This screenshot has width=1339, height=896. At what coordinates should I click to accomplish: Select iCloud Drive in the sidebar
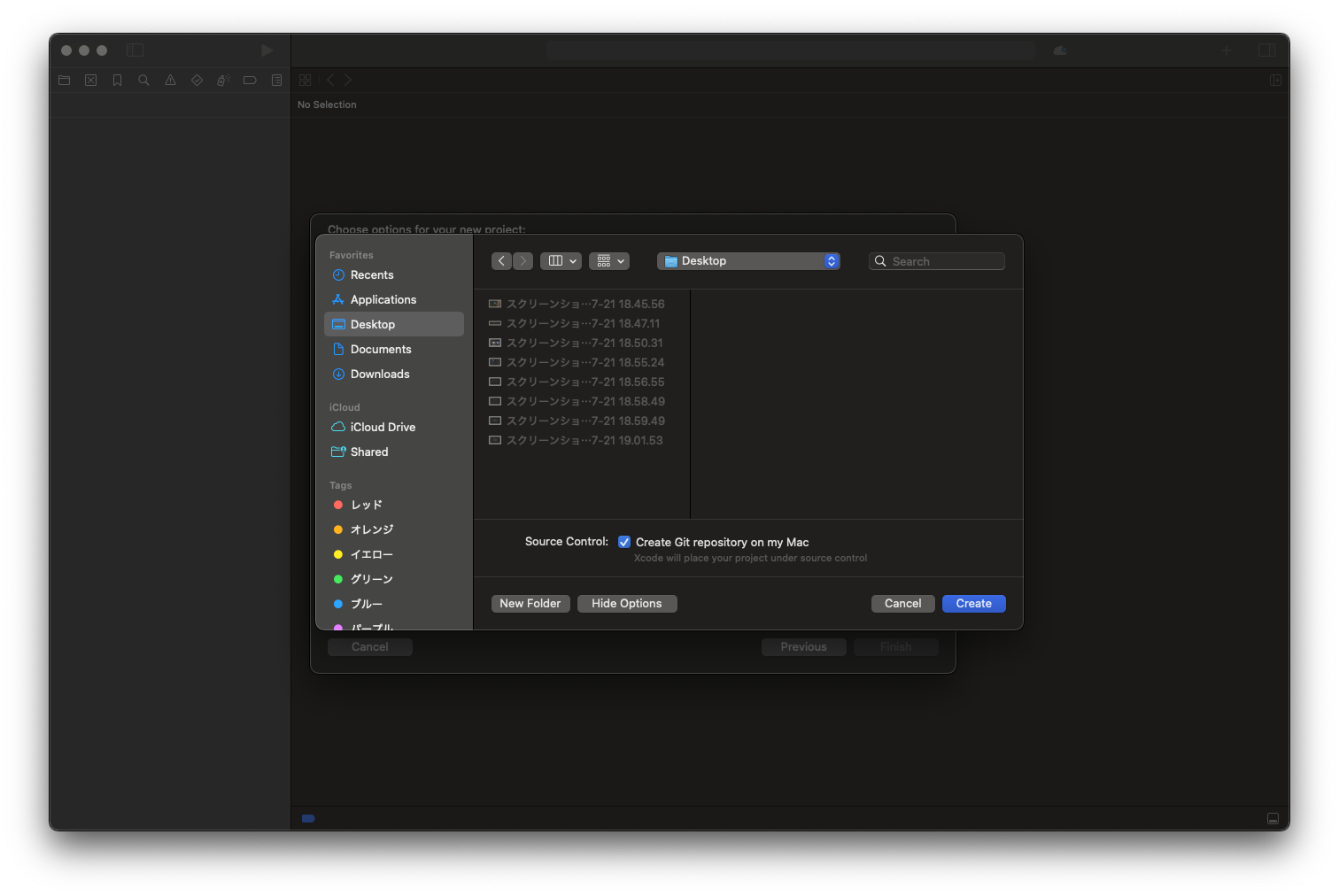coord(382,427)
